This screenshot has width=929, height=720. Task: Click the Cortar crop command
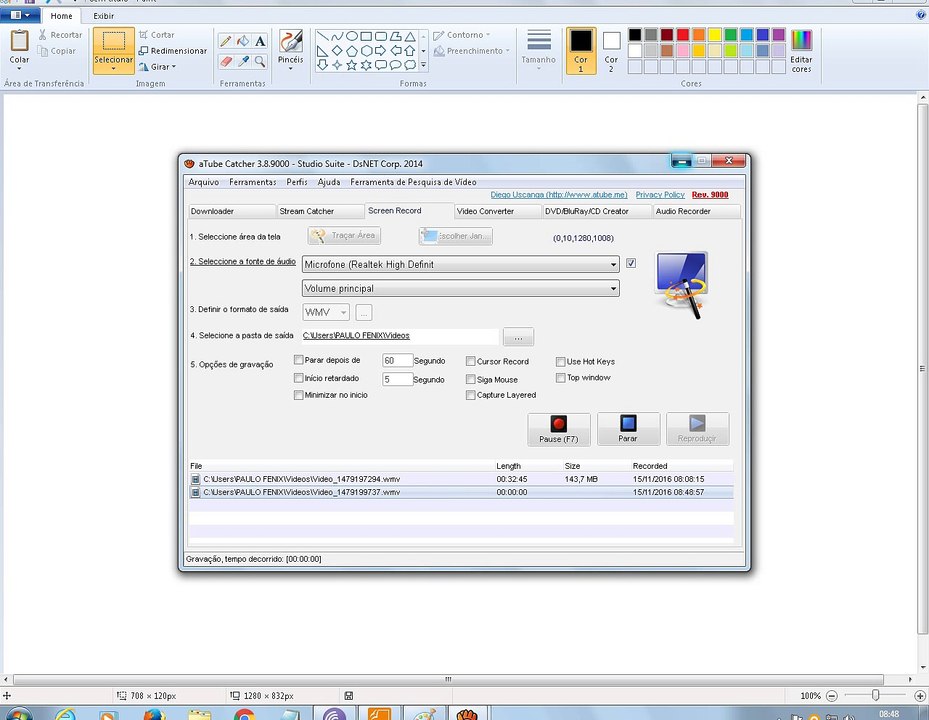[x=156, y=35]
